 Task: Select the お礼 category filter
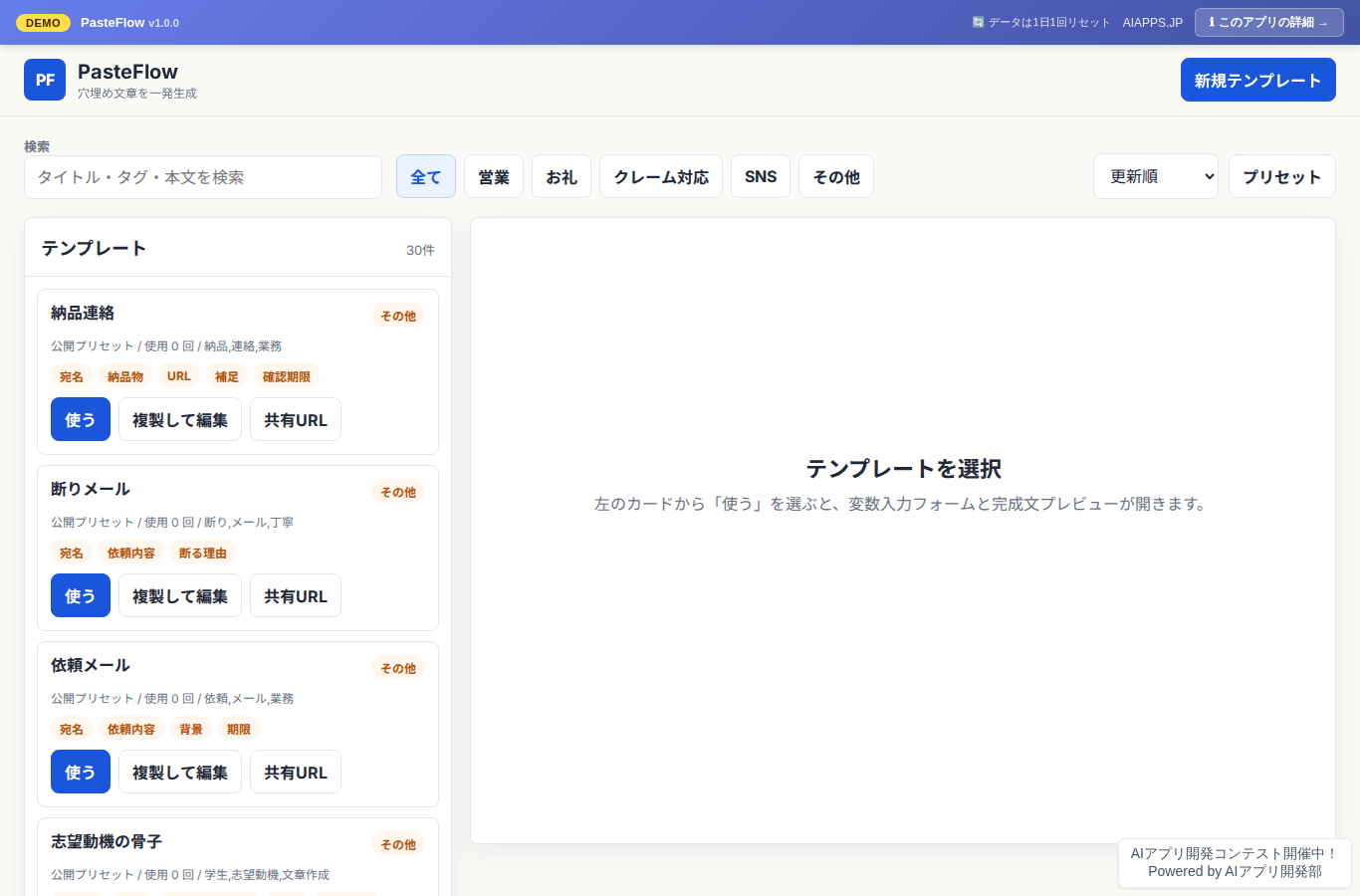[x=562, y=176]
